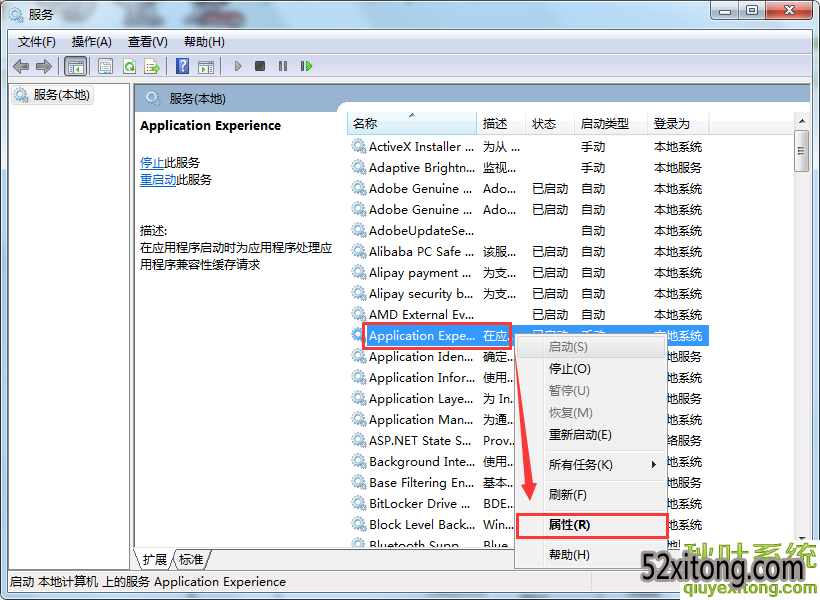Select the Application Management service icon
The height and width of the screenshot is (600, 820).
click(x=359, y=420)
